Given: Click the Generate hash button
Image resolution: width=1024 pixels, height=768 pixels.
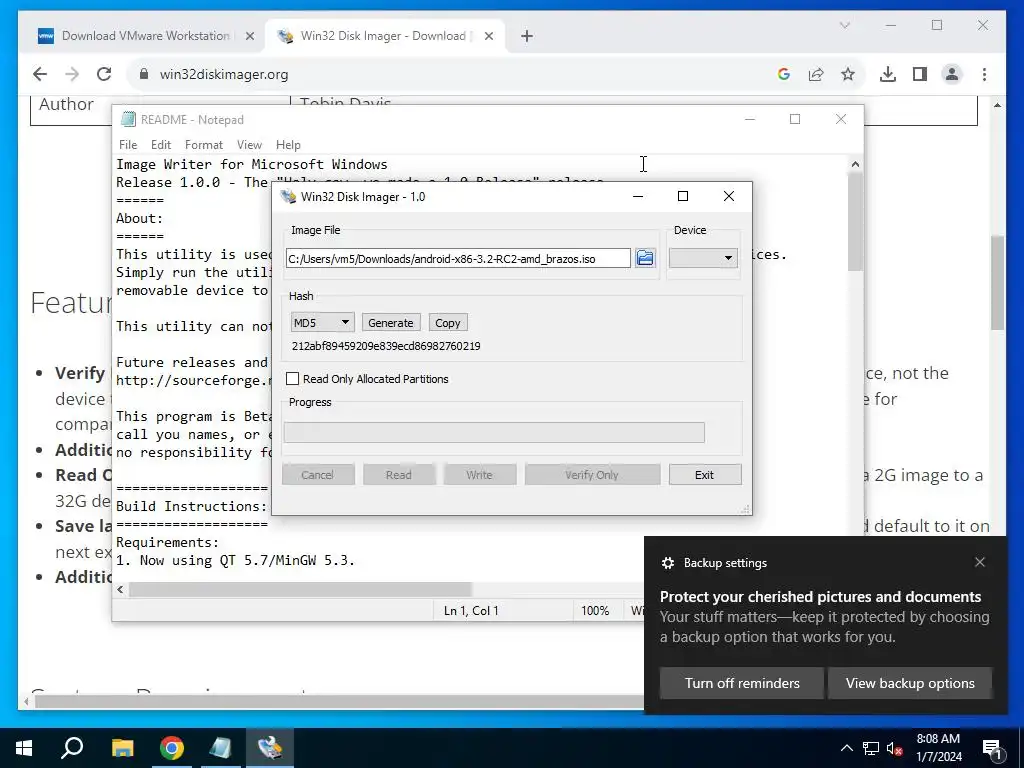Looking at the screenshot, I should click(x=391, y=323).
